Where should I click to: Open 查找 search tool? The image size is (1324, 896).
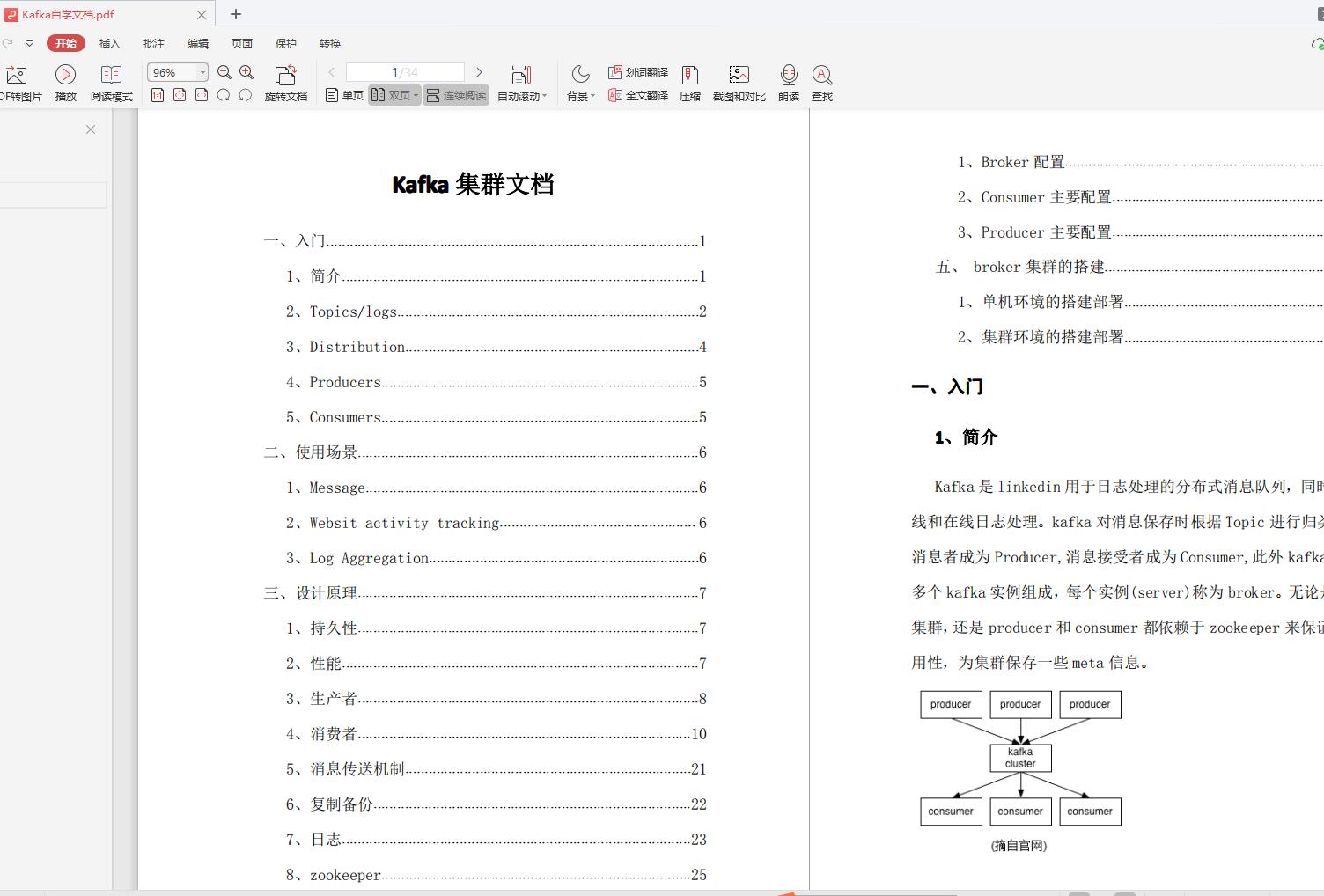pyautogui.click(x=822, y=84)
